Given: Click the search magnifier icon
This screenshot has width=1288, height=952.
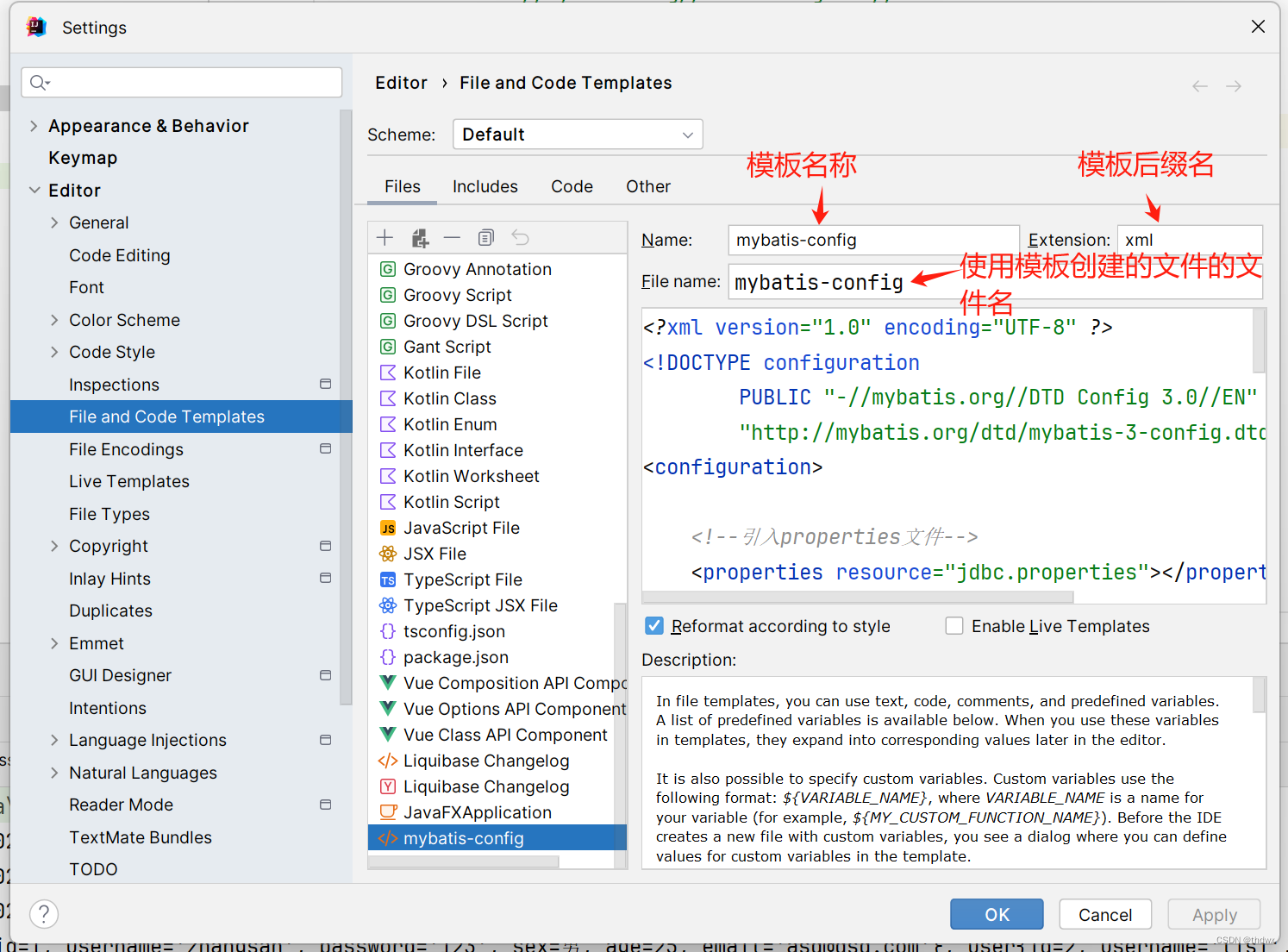Looking at the screenshot, I should (39, 83).
